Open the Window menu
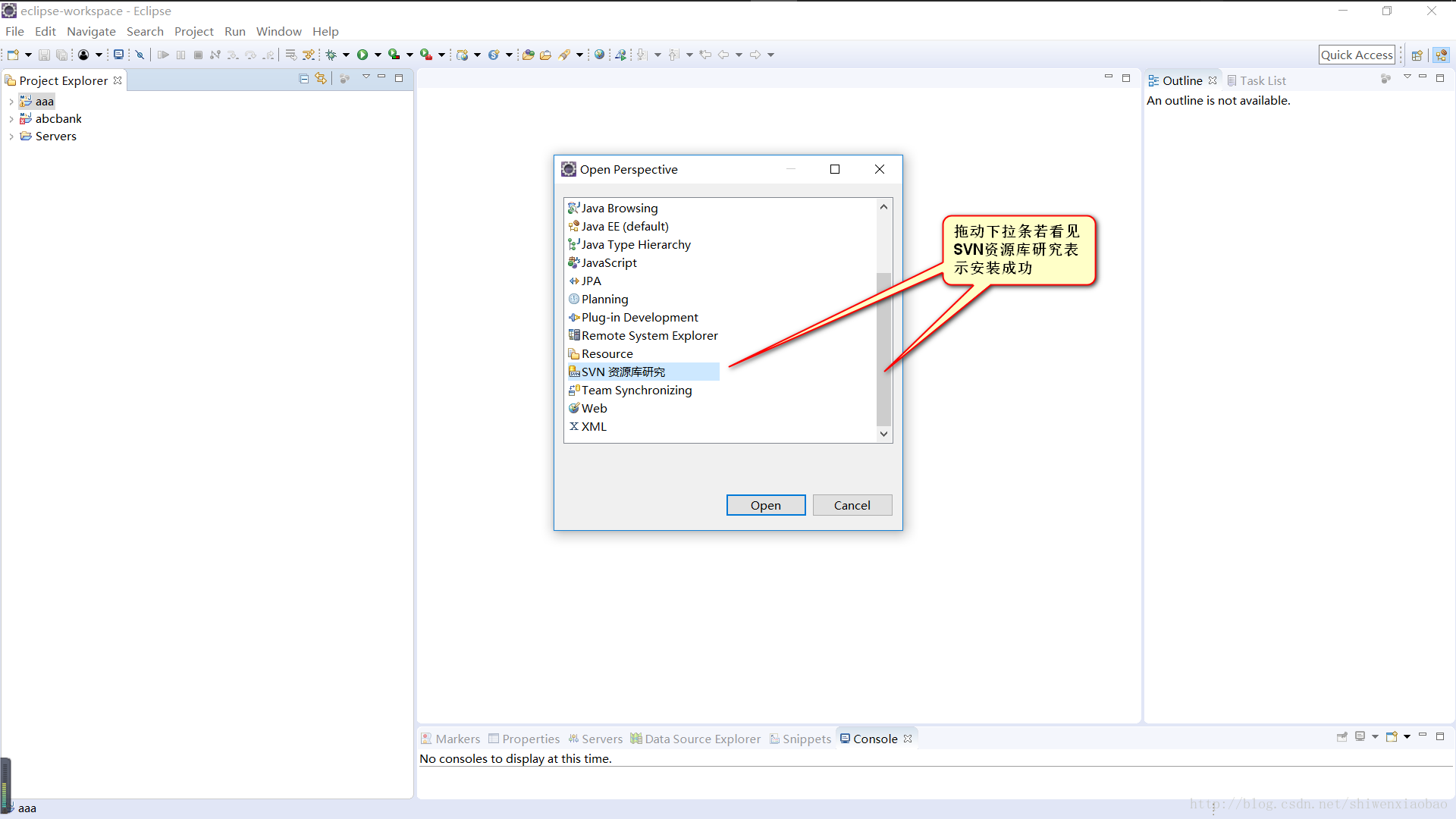The height and width of the screenshot is (819, 1456). click(x=278, y=31)
